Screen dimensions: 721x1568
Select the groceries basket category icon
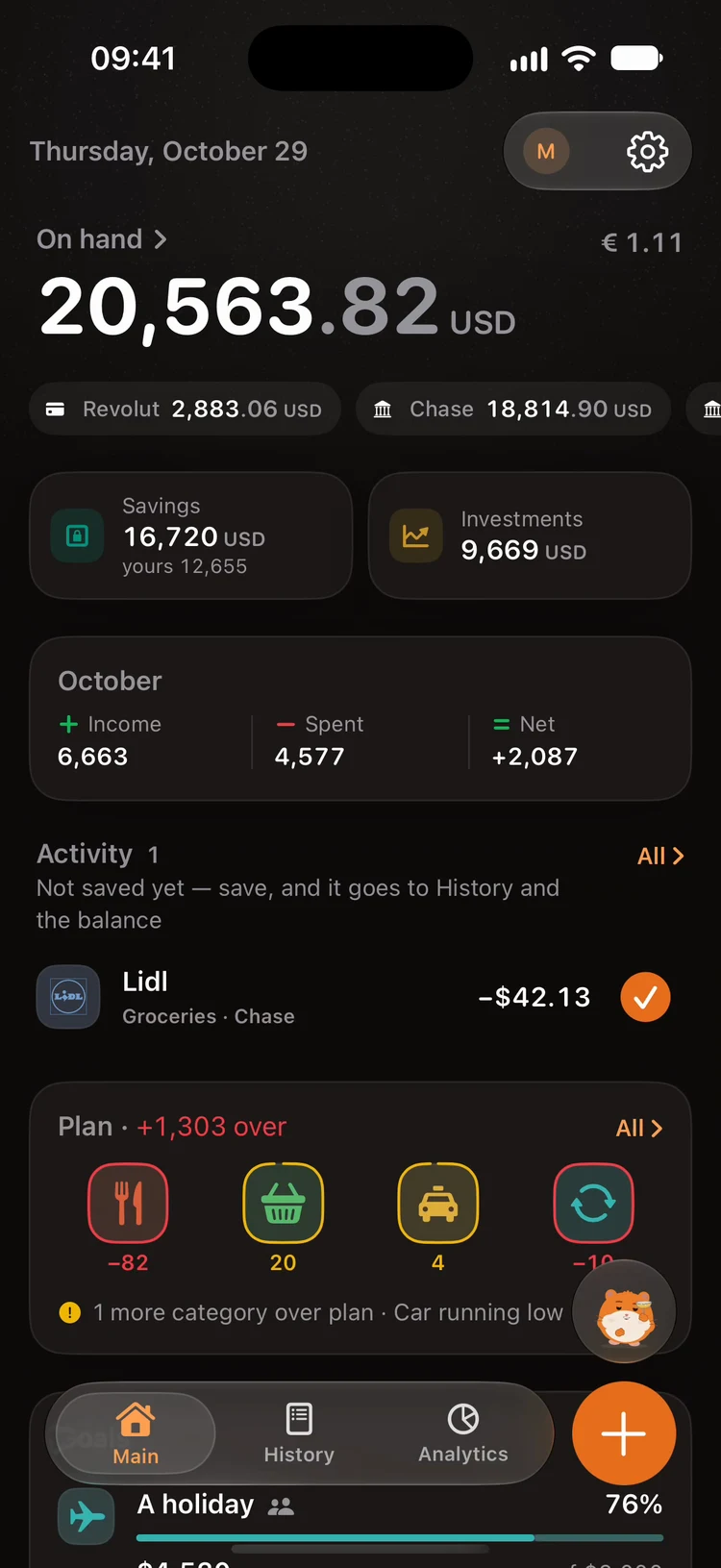(283, 1203)
